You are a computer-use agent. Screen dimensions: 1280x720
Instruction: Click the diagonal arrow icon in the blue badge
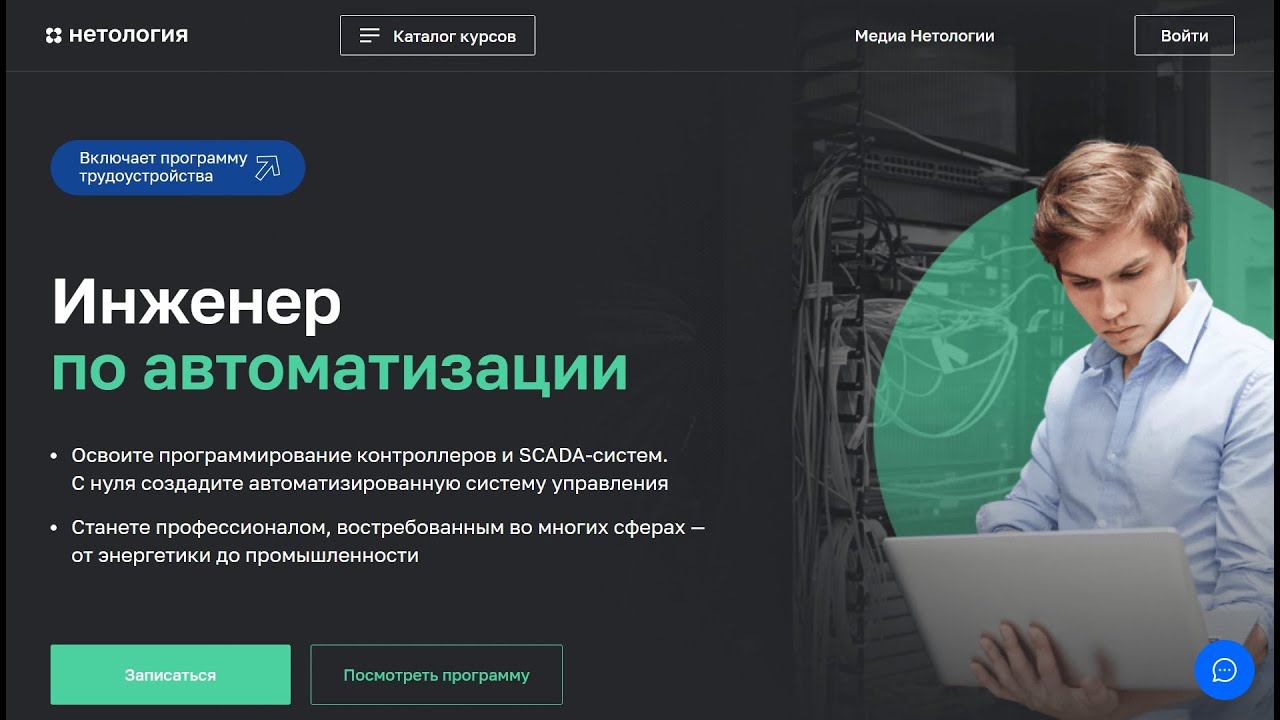pyautogui.click(x=267, y=167)
